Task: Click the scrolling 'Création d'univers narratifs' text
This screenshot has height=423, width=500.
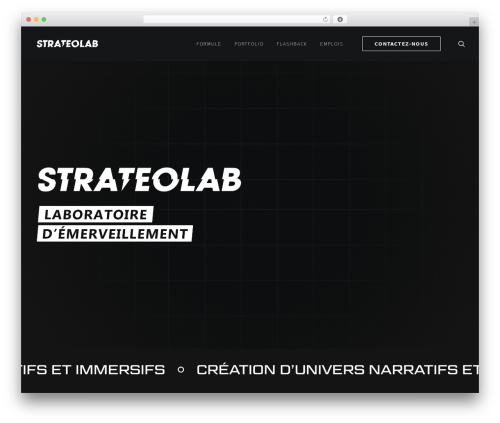Action: [x=337, y=370]
